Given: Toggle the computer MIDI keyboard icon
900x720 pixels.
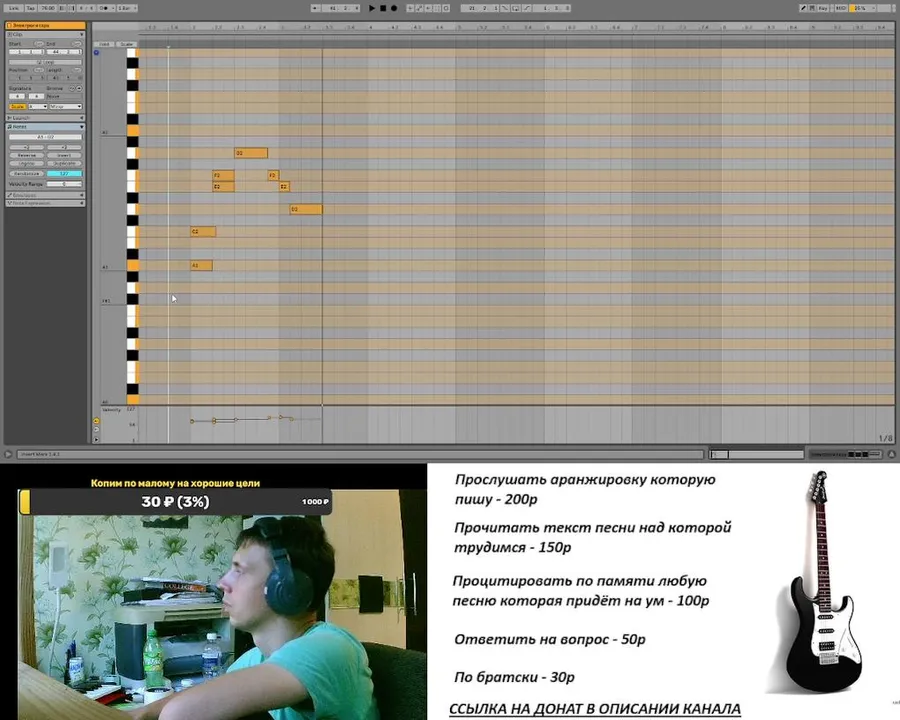Looking at the screenshot, I should click(812, 8).
